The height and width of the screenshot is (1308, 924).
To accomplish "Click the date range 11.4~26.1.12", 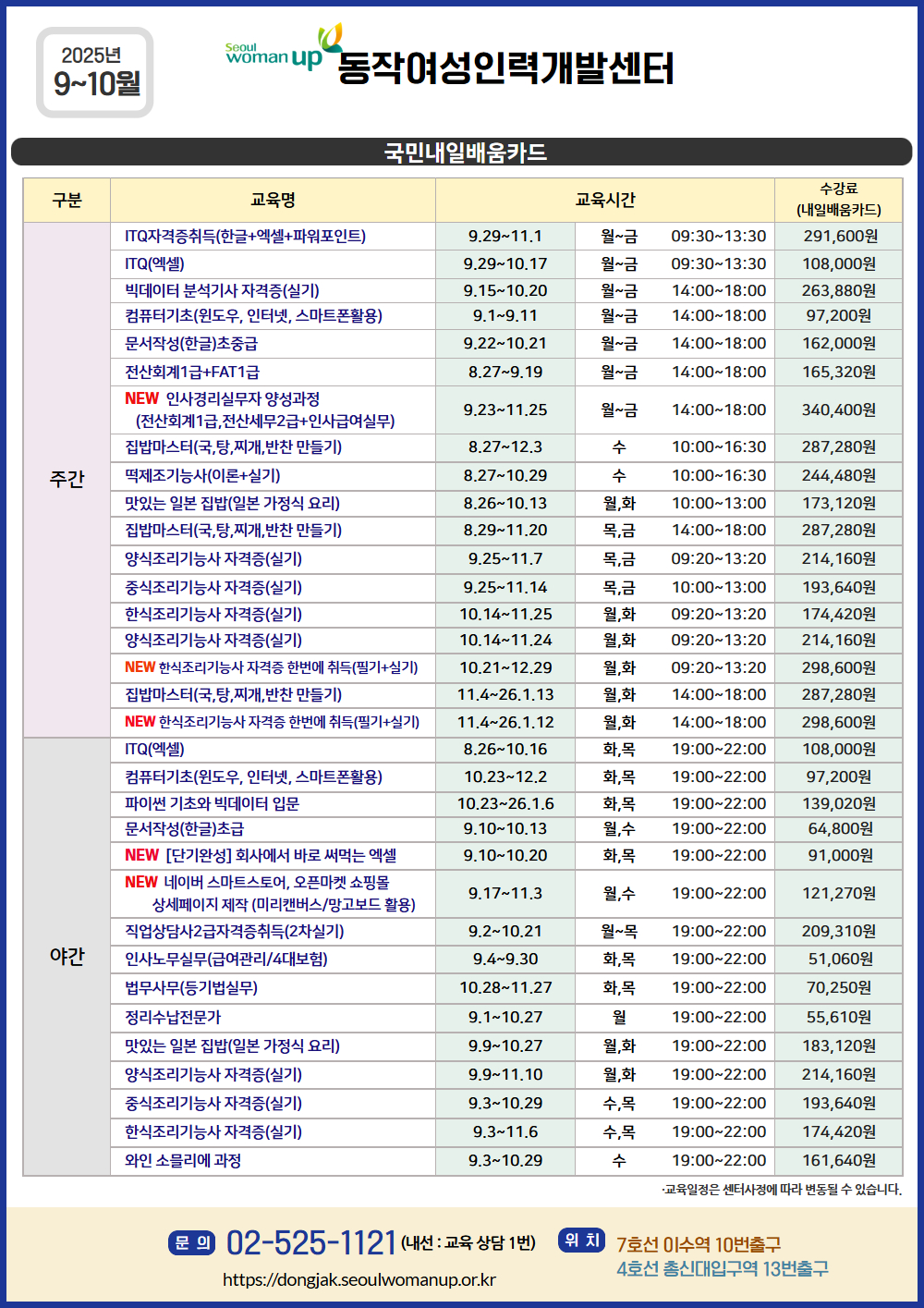I will [505, 723].
